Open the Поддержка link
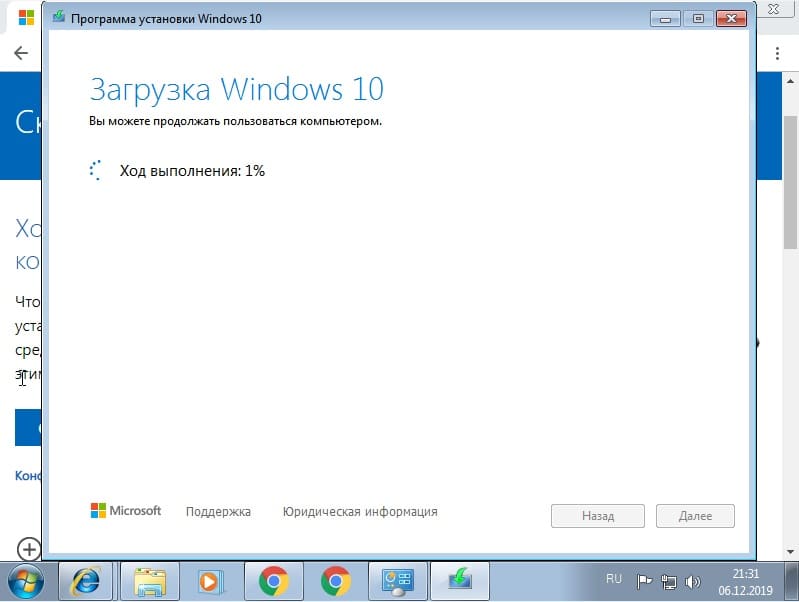 [218, 511]
